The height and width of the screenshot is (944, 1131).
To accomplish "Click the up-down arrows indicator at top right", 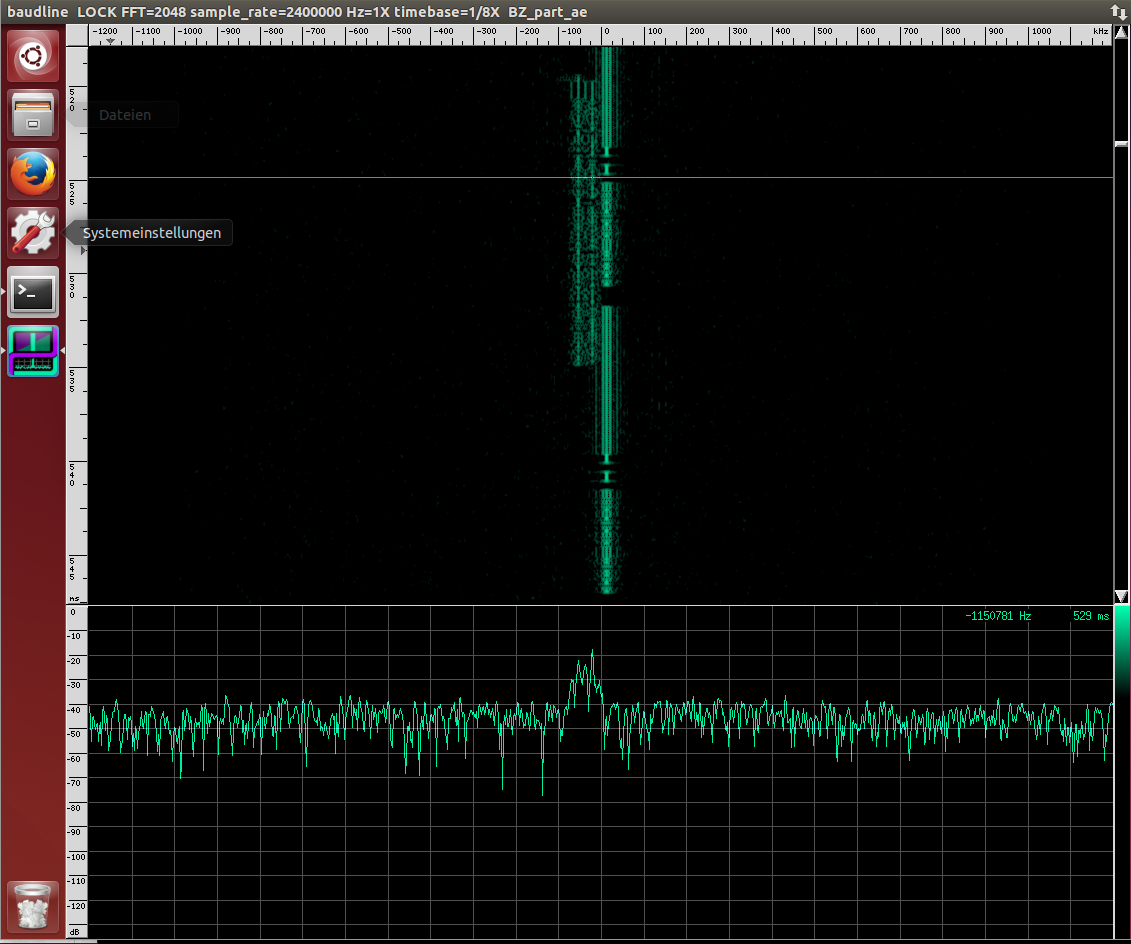I will pyautogui.click(x=1119, y=12).
